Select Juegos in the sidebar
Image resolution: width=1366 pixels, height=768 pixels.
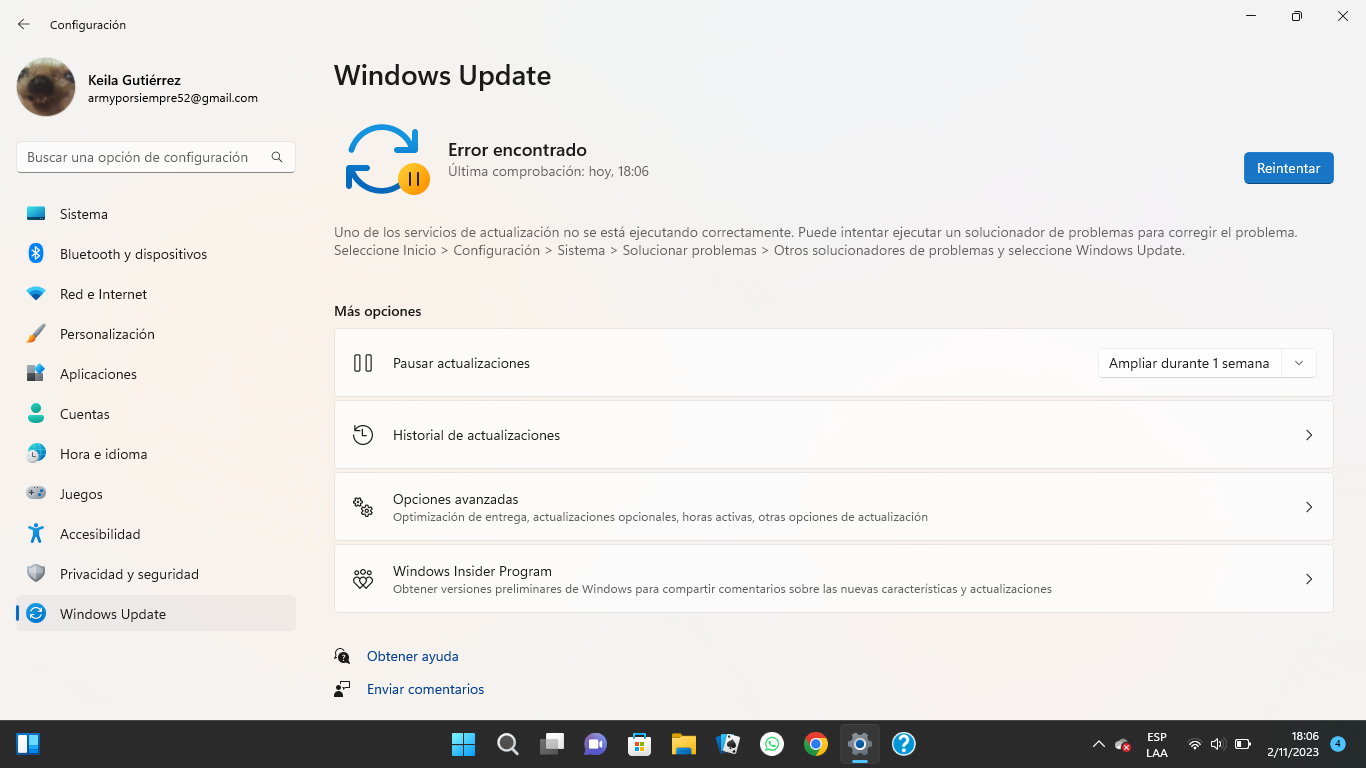pyautogui.click(x=80, y=493)
